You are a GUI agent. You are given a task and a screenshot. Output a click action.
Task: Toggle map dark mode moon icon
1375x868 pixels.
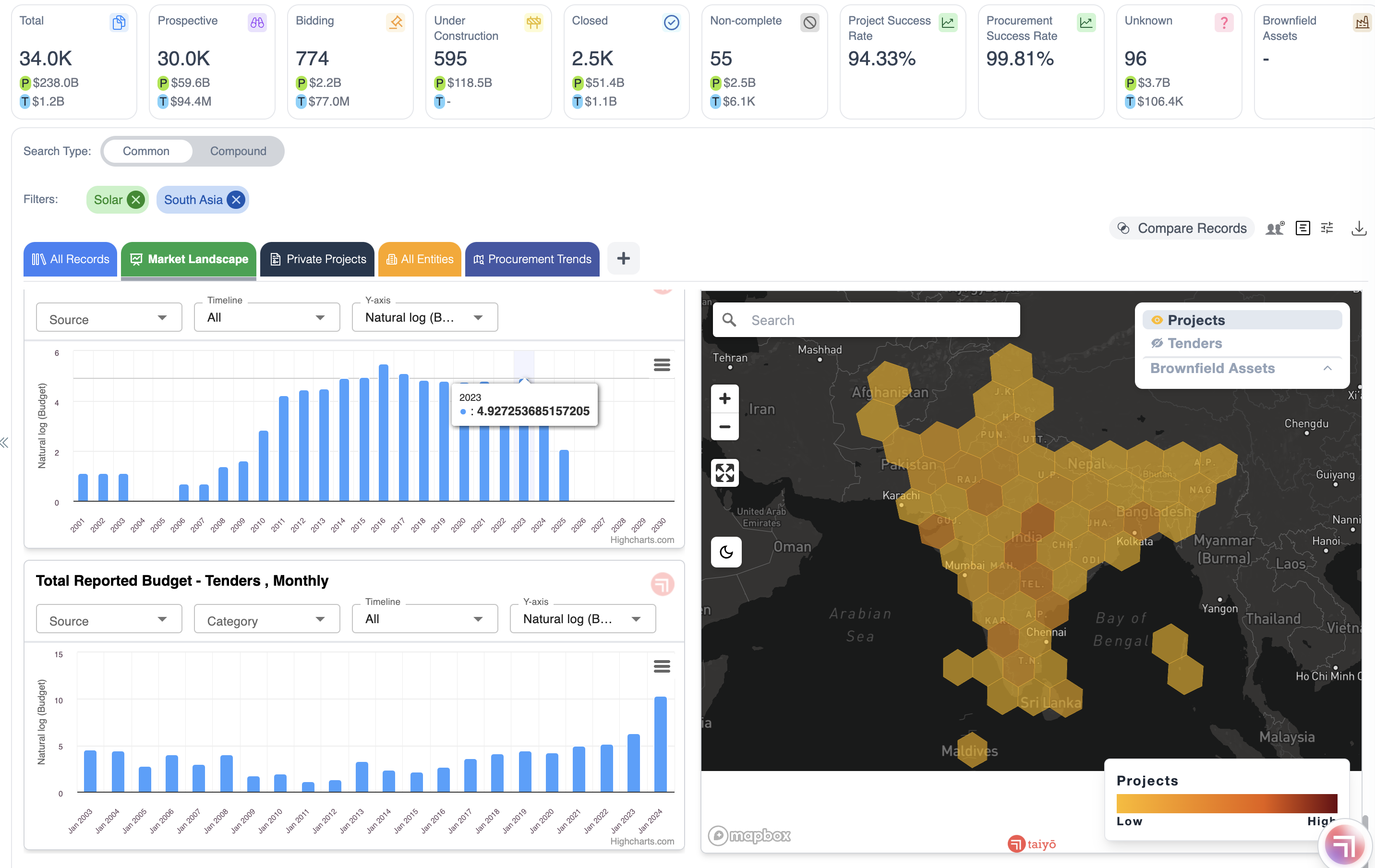[726, 552]
